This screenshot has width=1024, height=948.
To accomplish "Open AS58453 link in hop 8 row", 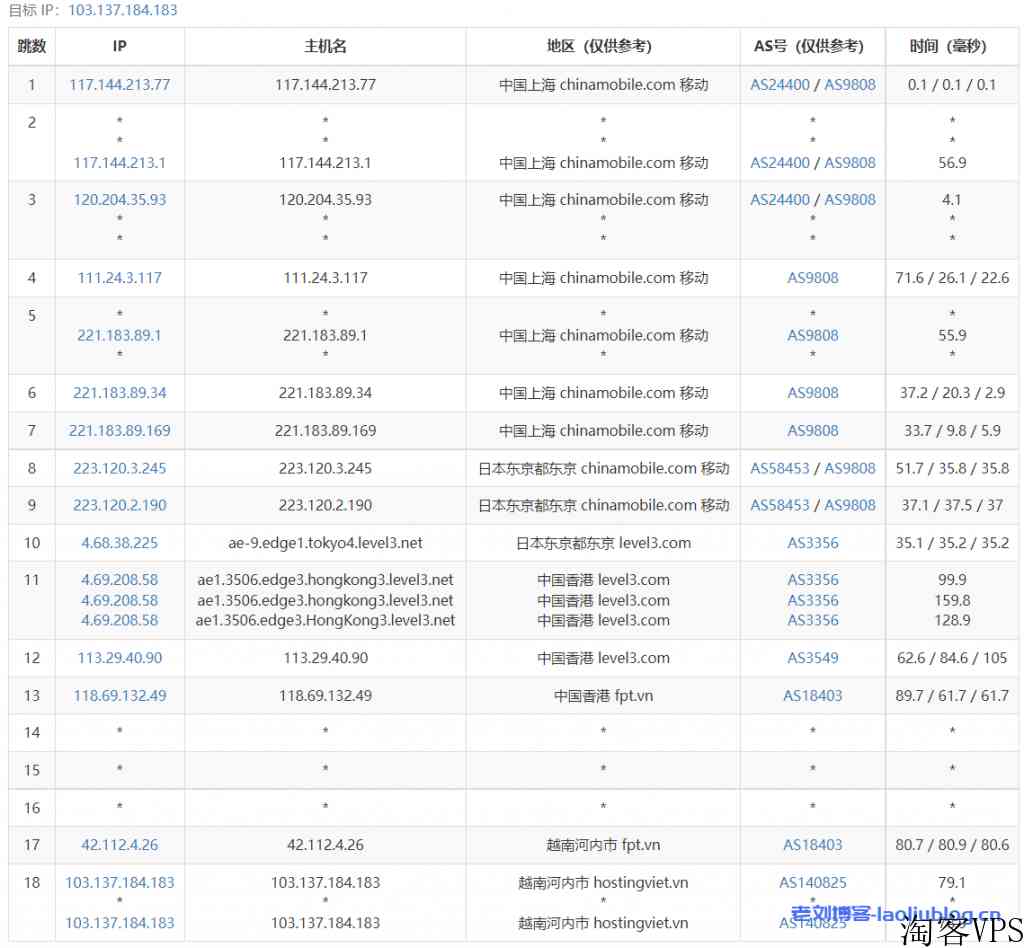I will (x=780, y=468).
